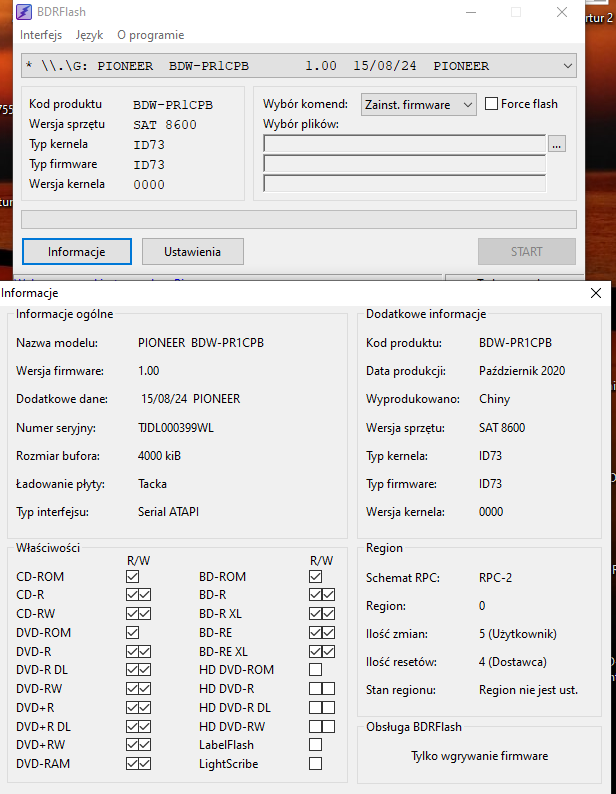Browse files with the ... button
616x794 pixels.
coord(557,144)
